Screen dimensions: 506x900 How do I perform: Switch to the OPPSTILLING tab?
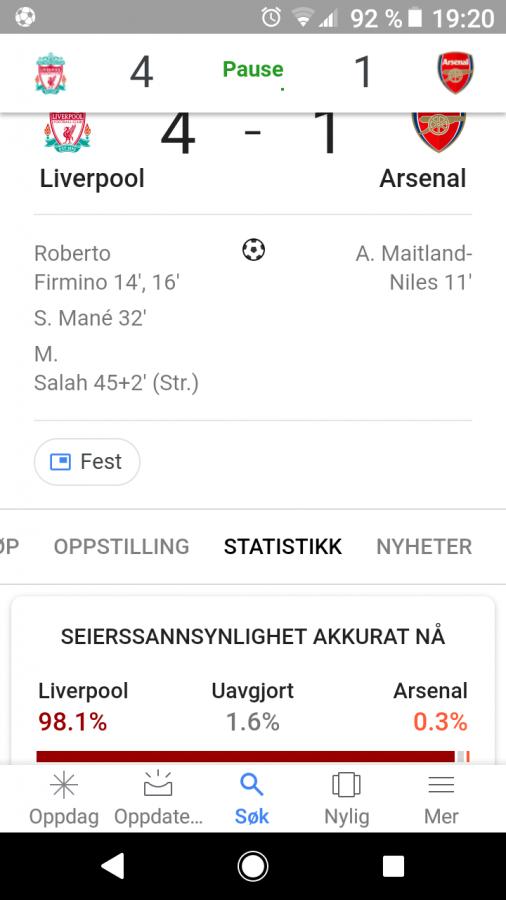point(122,546)
